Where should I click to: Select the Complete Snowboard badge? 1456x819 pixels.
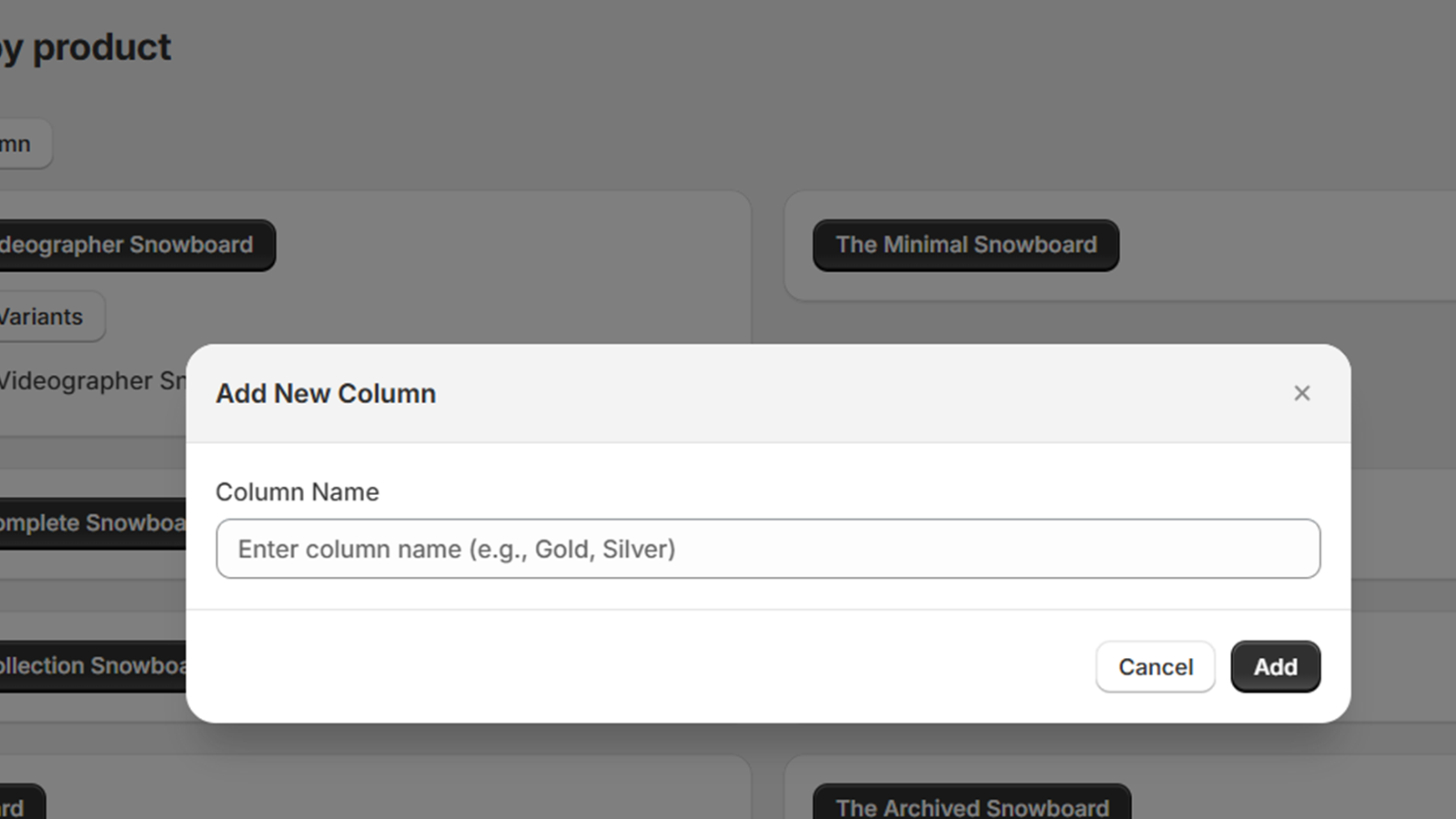pyautogui.click(x=91, y=522)
